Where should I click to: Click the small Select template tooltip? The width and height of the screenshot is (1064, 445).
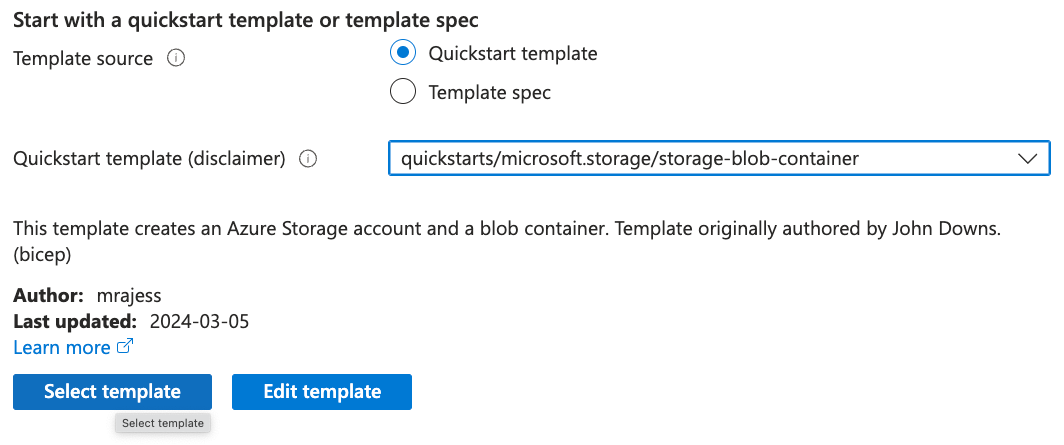[x=163, y=423]
